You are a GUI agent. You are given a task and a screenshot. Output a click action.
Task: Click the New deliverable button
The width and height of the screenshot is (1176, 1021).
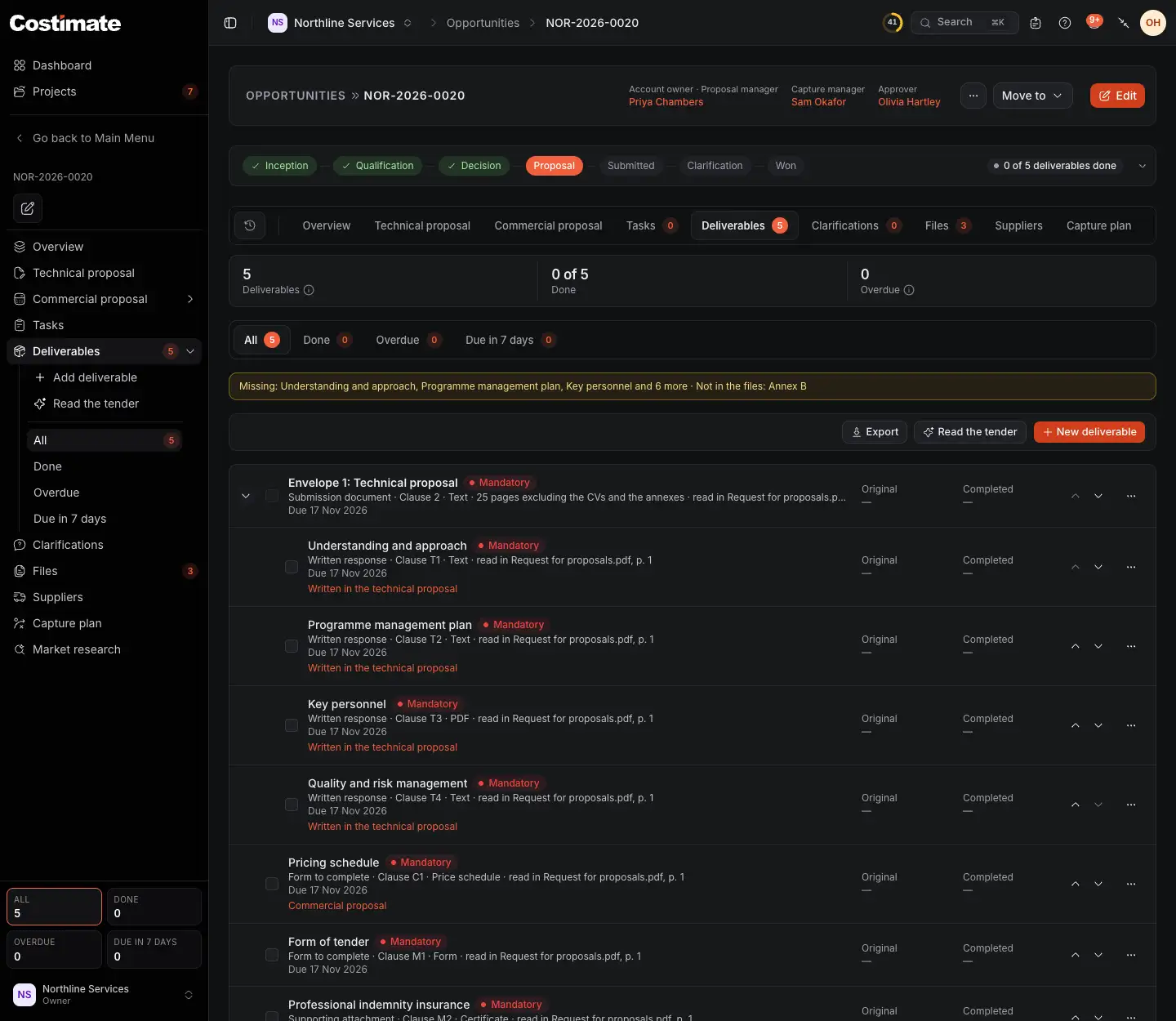pyautogui.click(x=1089, y=432)
